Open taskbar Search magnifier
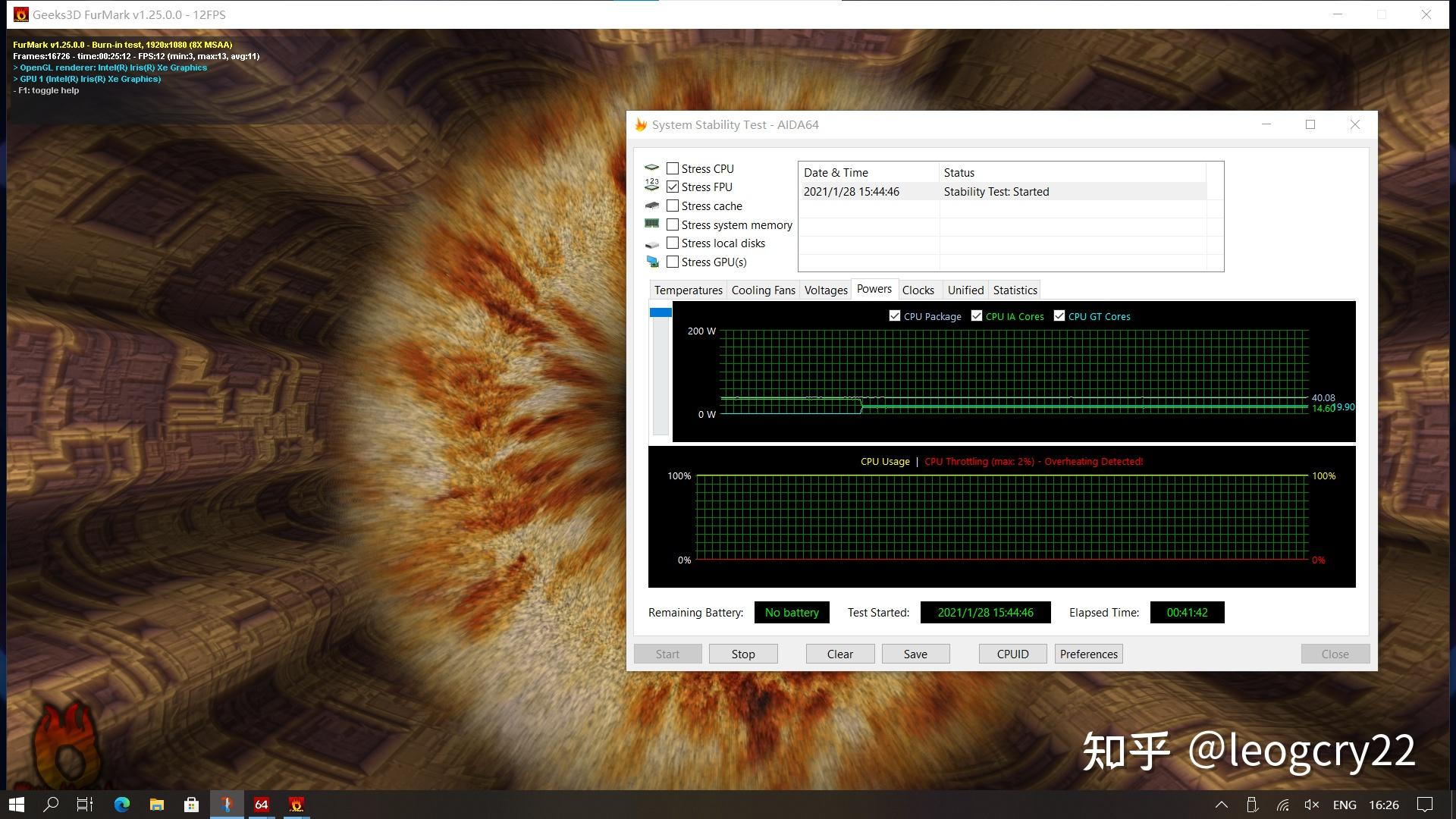The width and height of the screenshot is (1456, 819). pyautogui.click(x=51, y=805)
